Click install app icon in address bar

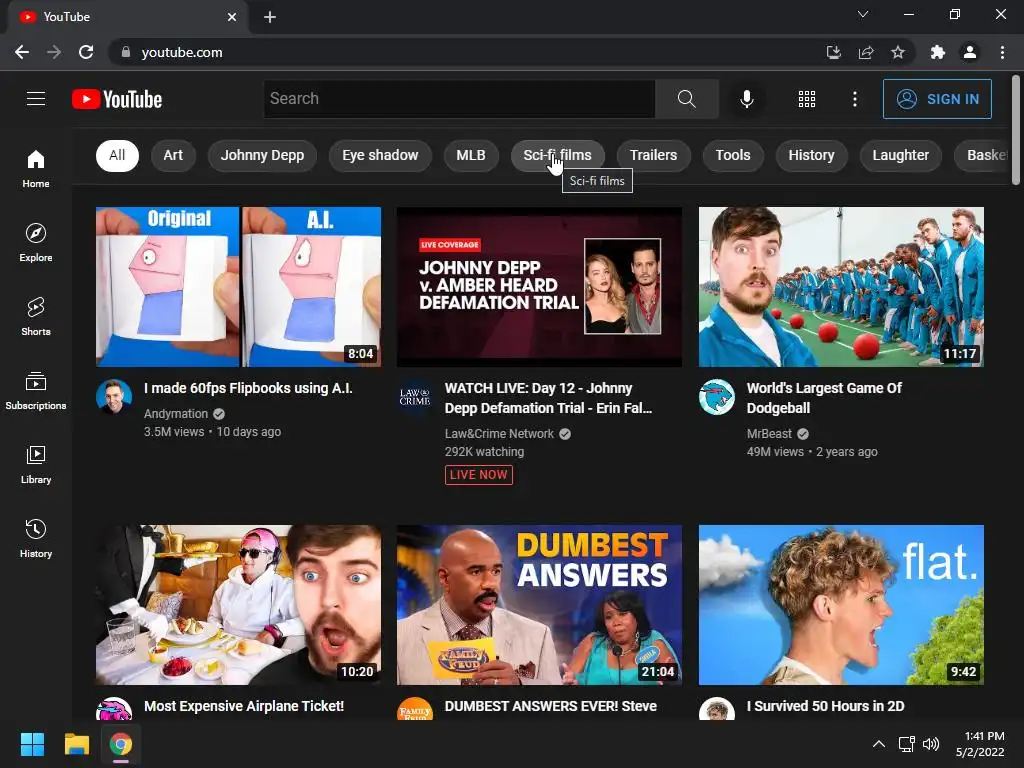pyautogui.click(x=833, y=52)
